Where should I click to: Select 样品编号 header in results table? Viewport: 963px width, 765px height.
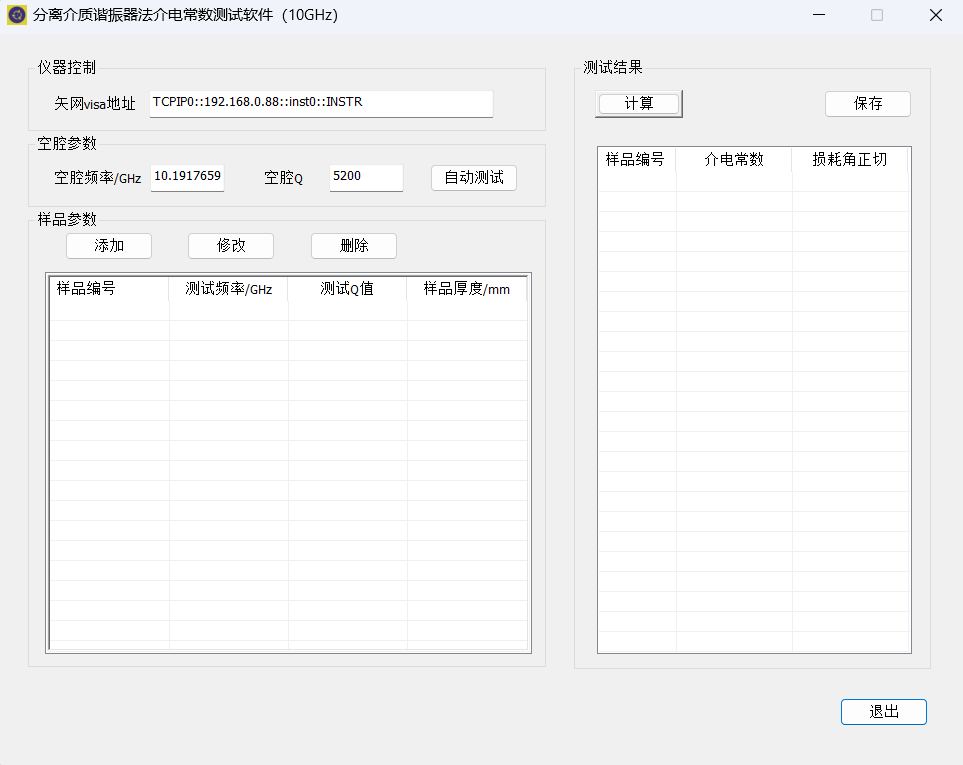637,160
